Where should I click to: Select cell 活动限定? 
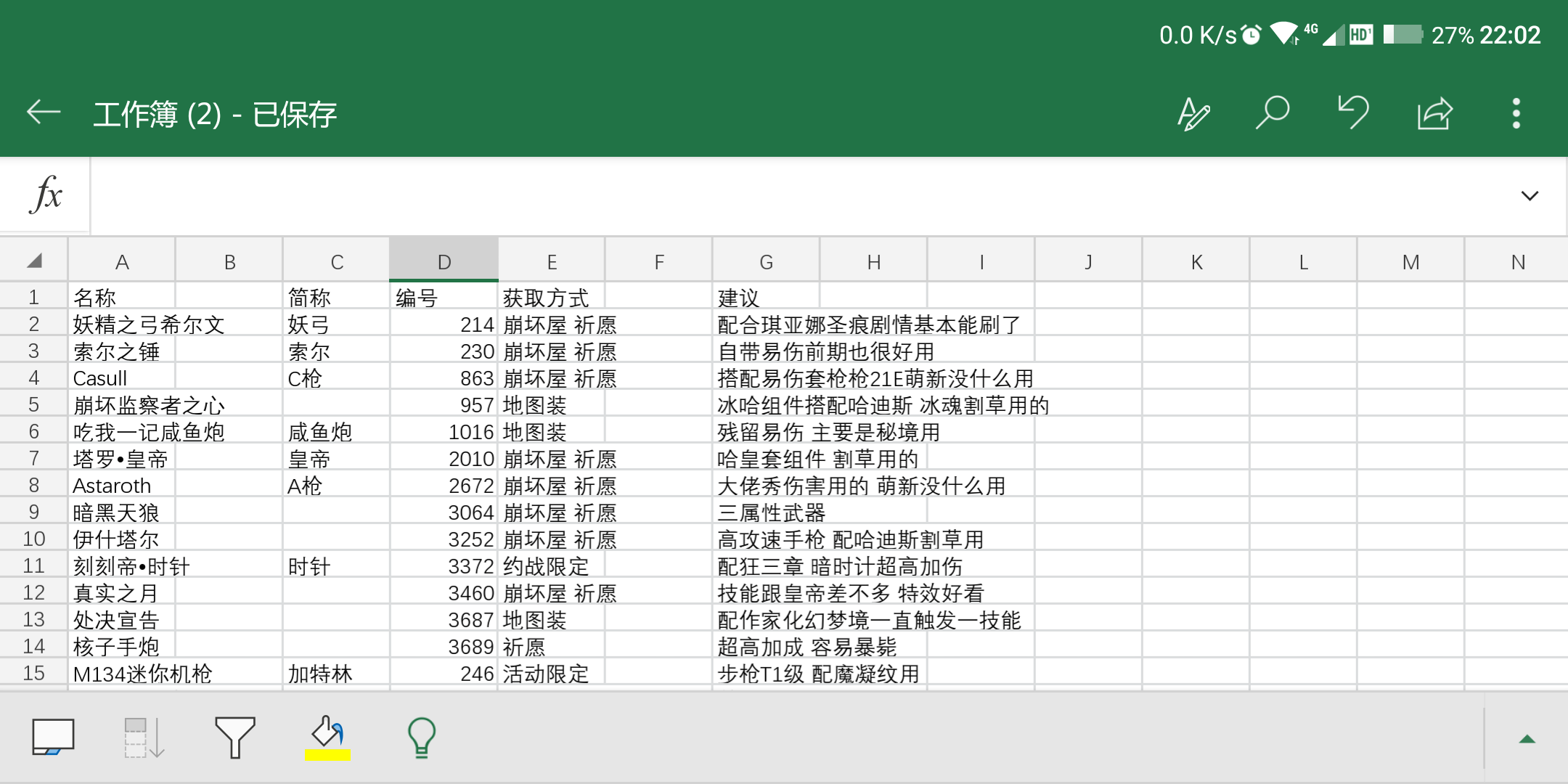pyautogui.click(x=552, y=673)
